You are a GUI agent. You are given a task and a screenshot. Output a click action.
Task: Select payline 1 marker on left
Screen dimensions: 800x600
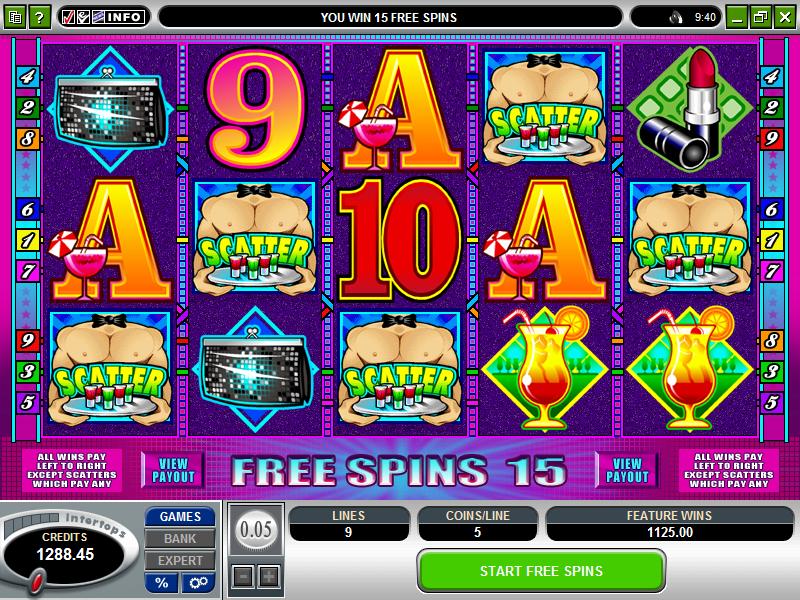point(27,240)
